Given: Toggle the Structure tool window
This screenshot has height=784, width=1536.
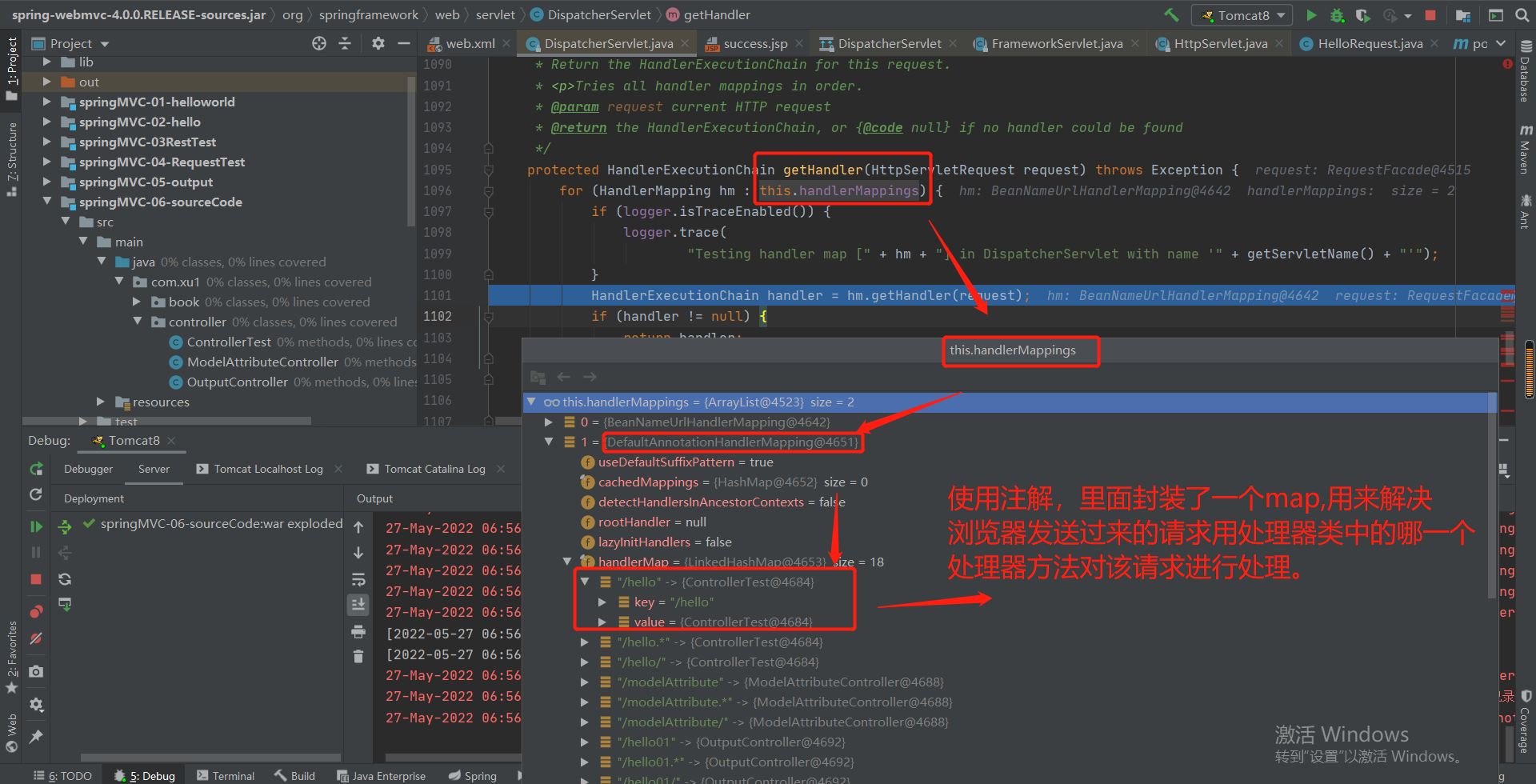Looking at the screenshot, I should pyautogui.click(x=11, y=158).
